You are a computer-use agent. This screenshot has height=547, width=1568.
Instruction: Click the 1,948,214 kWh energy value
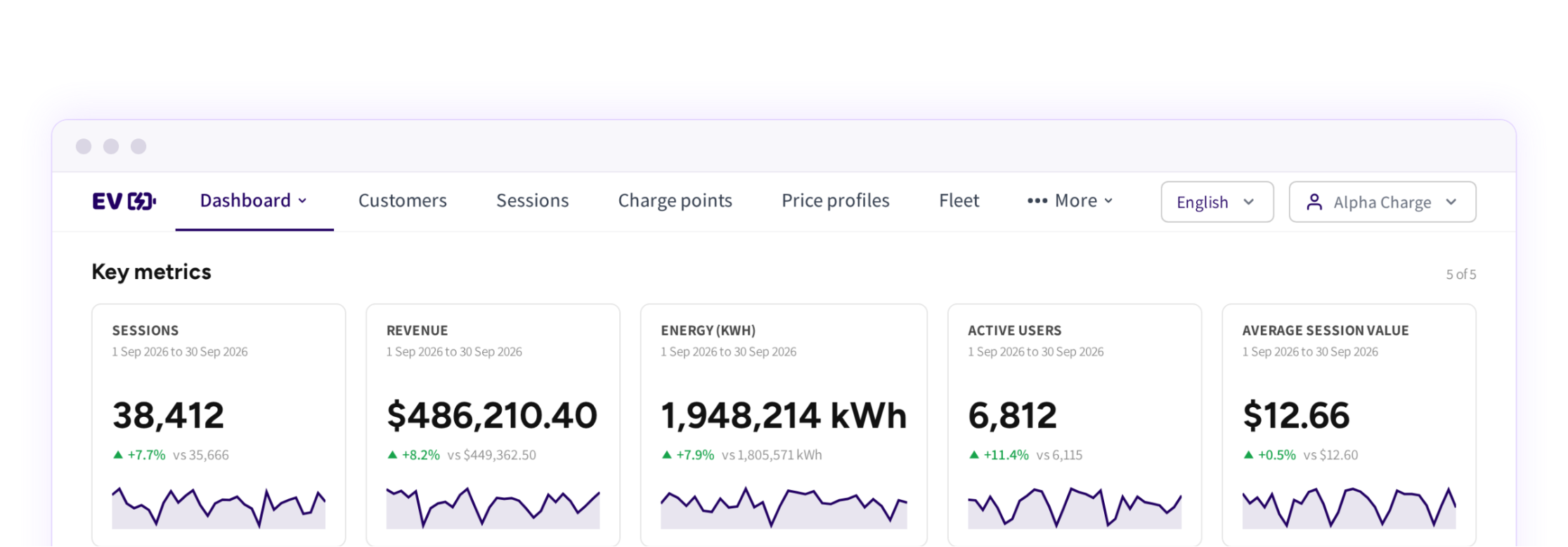[784, 416]
